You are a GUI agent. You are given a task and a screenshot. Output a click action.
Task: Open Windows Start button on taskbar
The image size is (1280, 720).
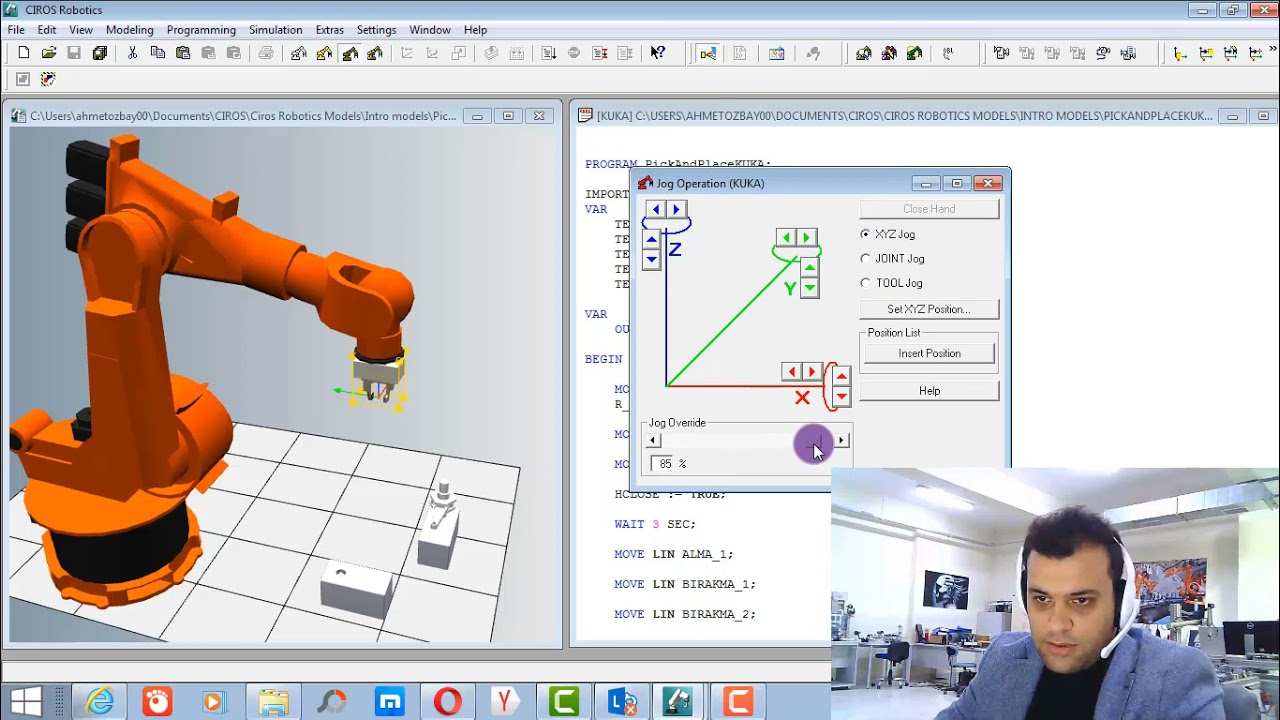[x=26, y=702]
